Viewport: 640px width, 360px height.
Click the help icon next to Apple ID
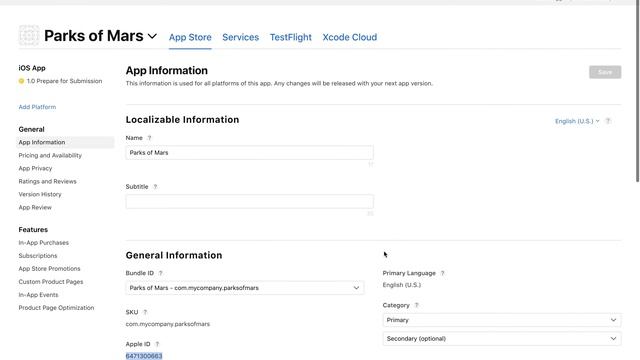click(157, 344)
